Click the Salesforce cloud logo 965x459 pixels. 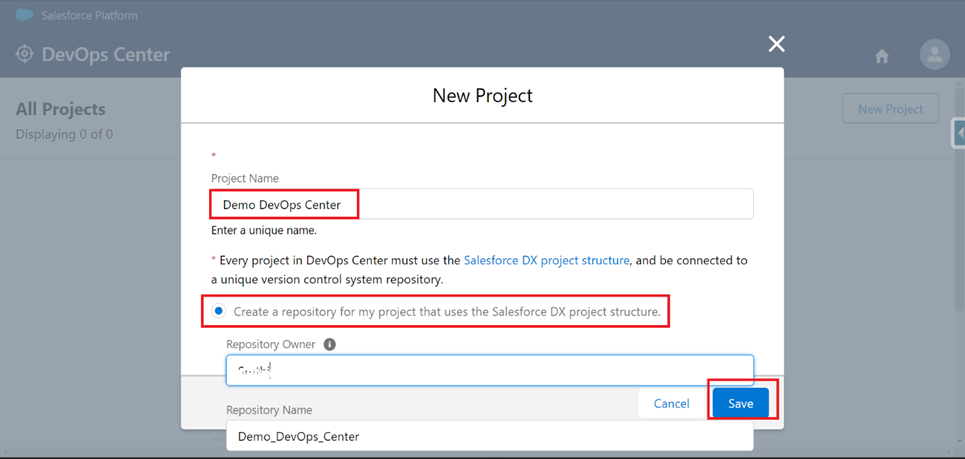click(x=24, y=15)
